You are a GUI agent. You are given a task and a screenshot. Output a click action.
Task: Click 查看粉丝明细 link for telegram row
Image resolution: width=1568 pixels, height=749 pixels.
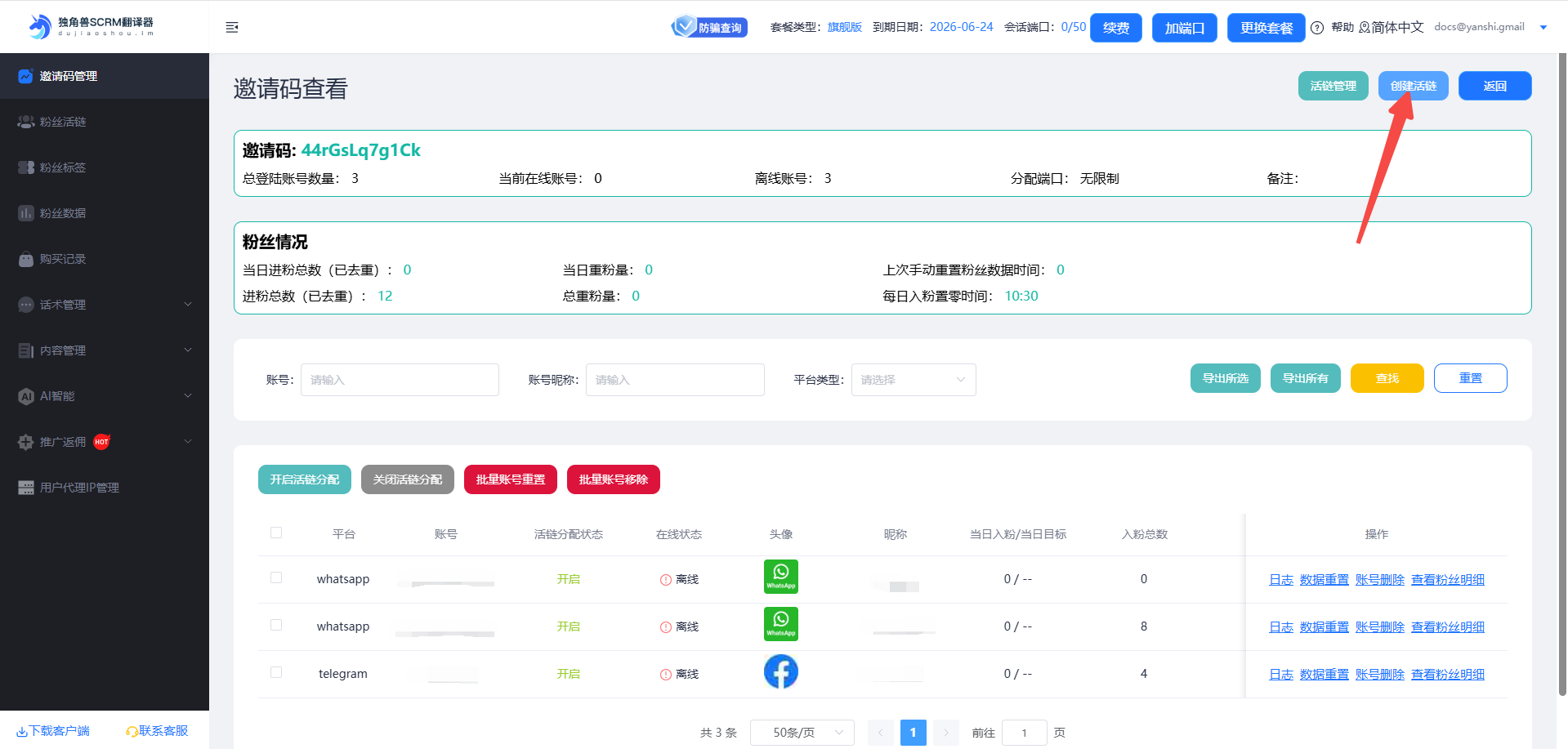[1447, 675]
